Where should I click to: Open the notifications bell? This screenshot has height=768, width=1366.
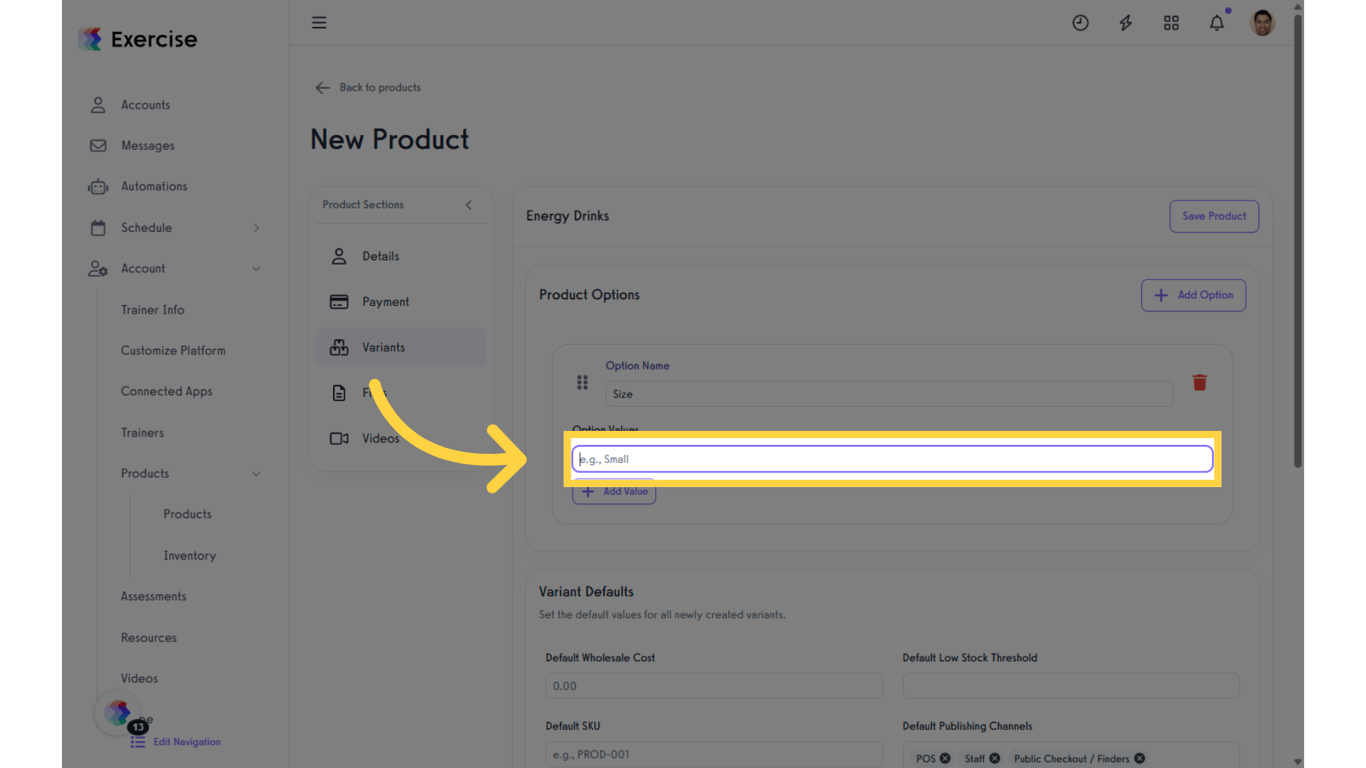point(1216,22)
